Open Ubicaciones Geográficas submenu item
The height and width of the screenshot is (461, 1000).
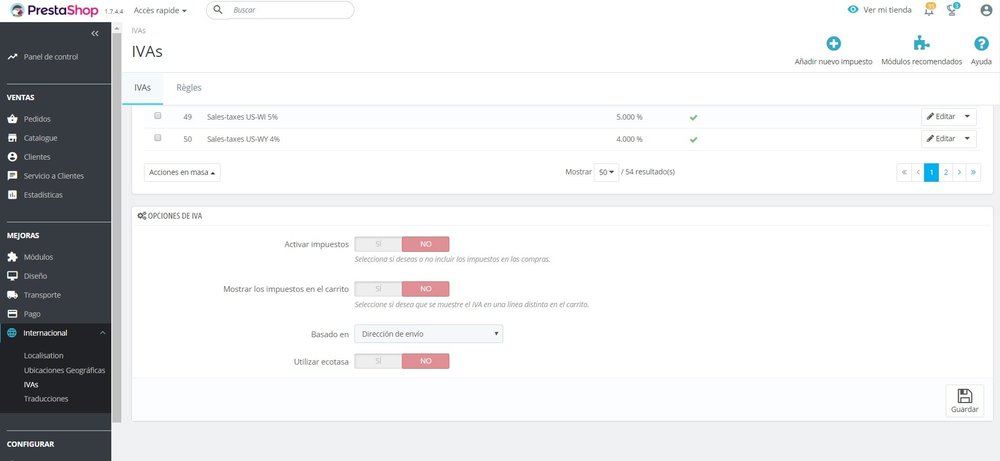point(64,370)
